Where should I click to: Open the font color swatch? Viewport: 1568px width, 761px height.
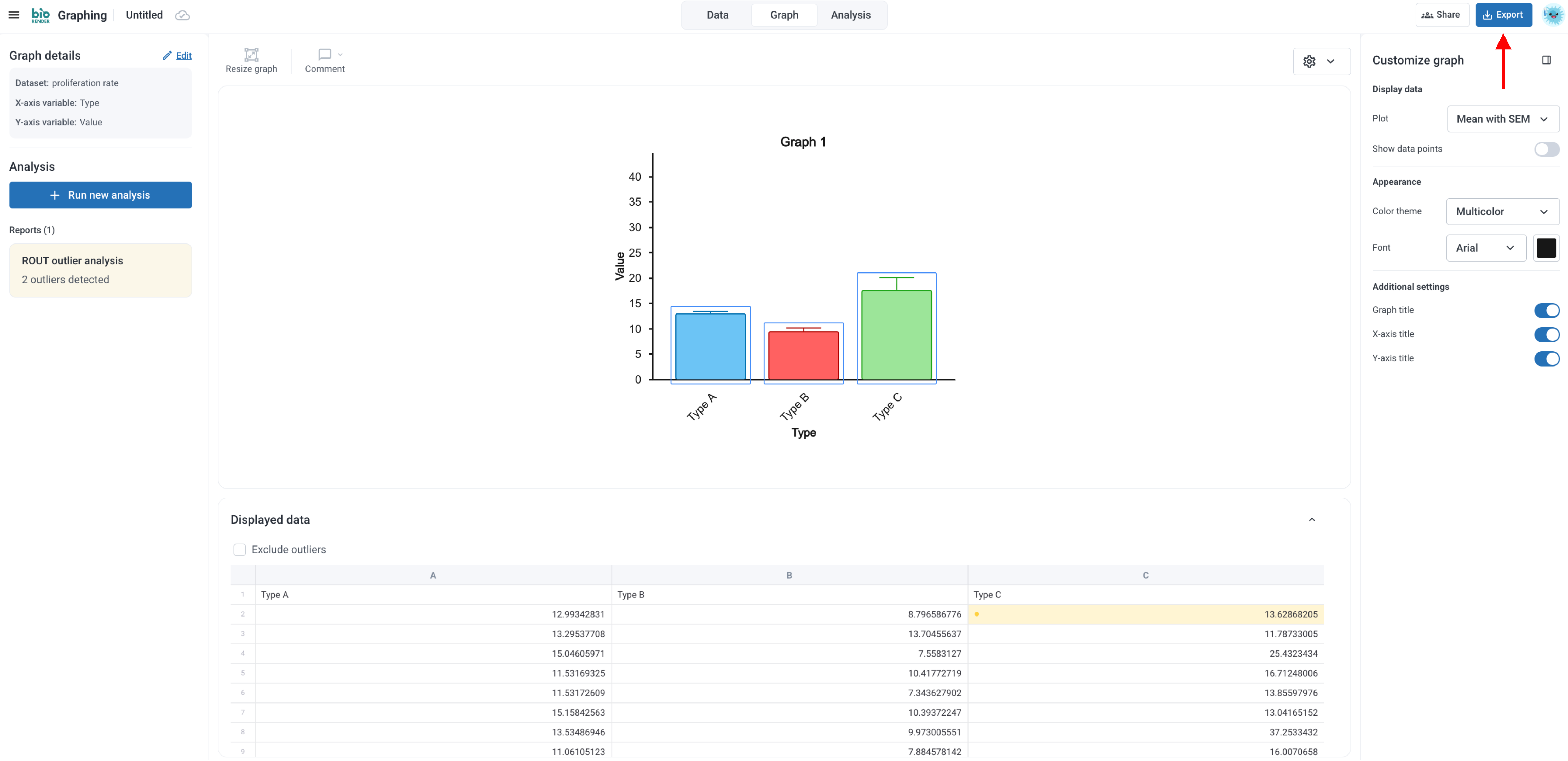pos(1546,248)
